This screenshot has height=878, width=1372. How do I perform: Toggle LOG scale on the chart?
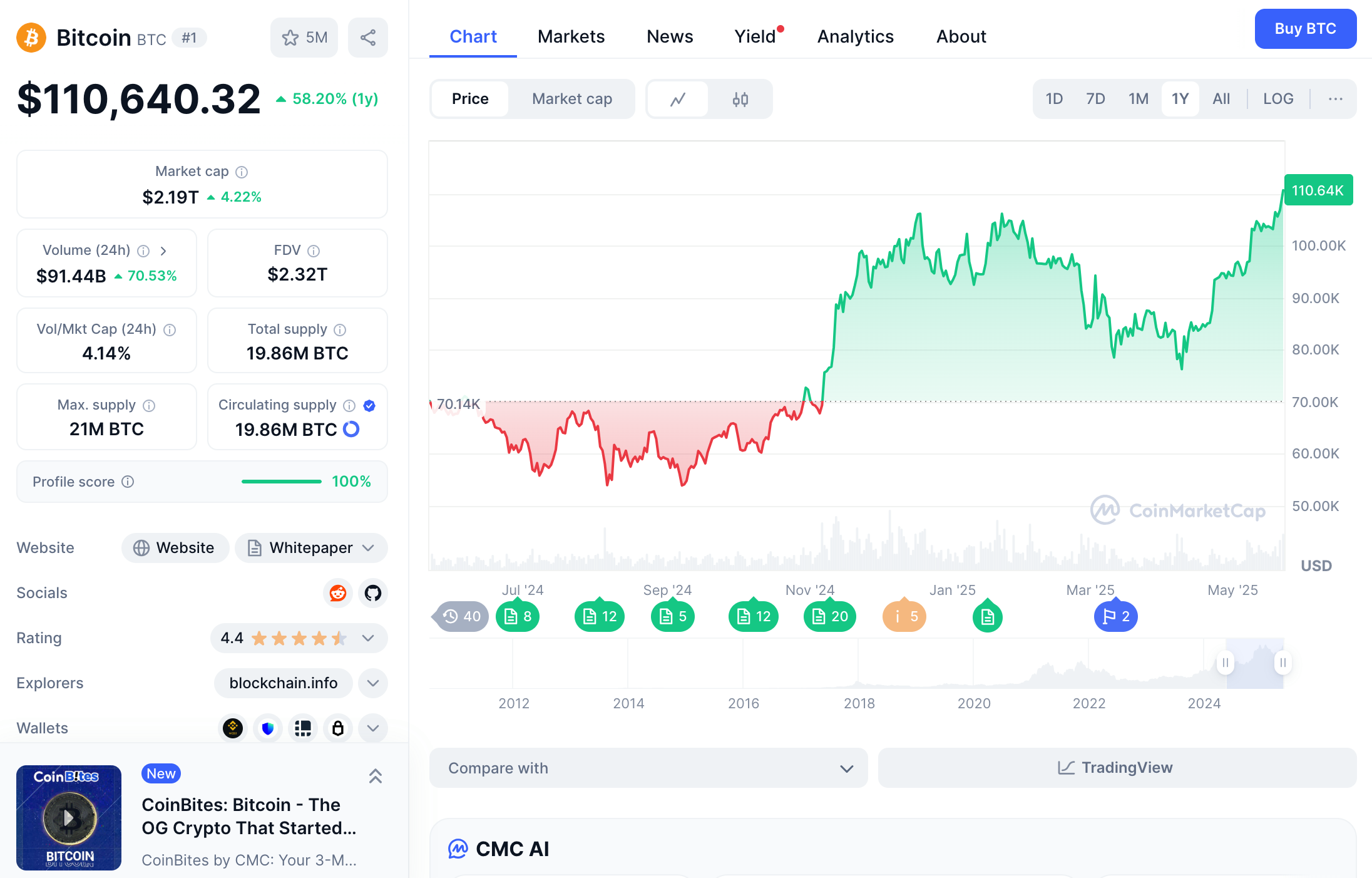pyautogui.click(x=1278, y=99)
